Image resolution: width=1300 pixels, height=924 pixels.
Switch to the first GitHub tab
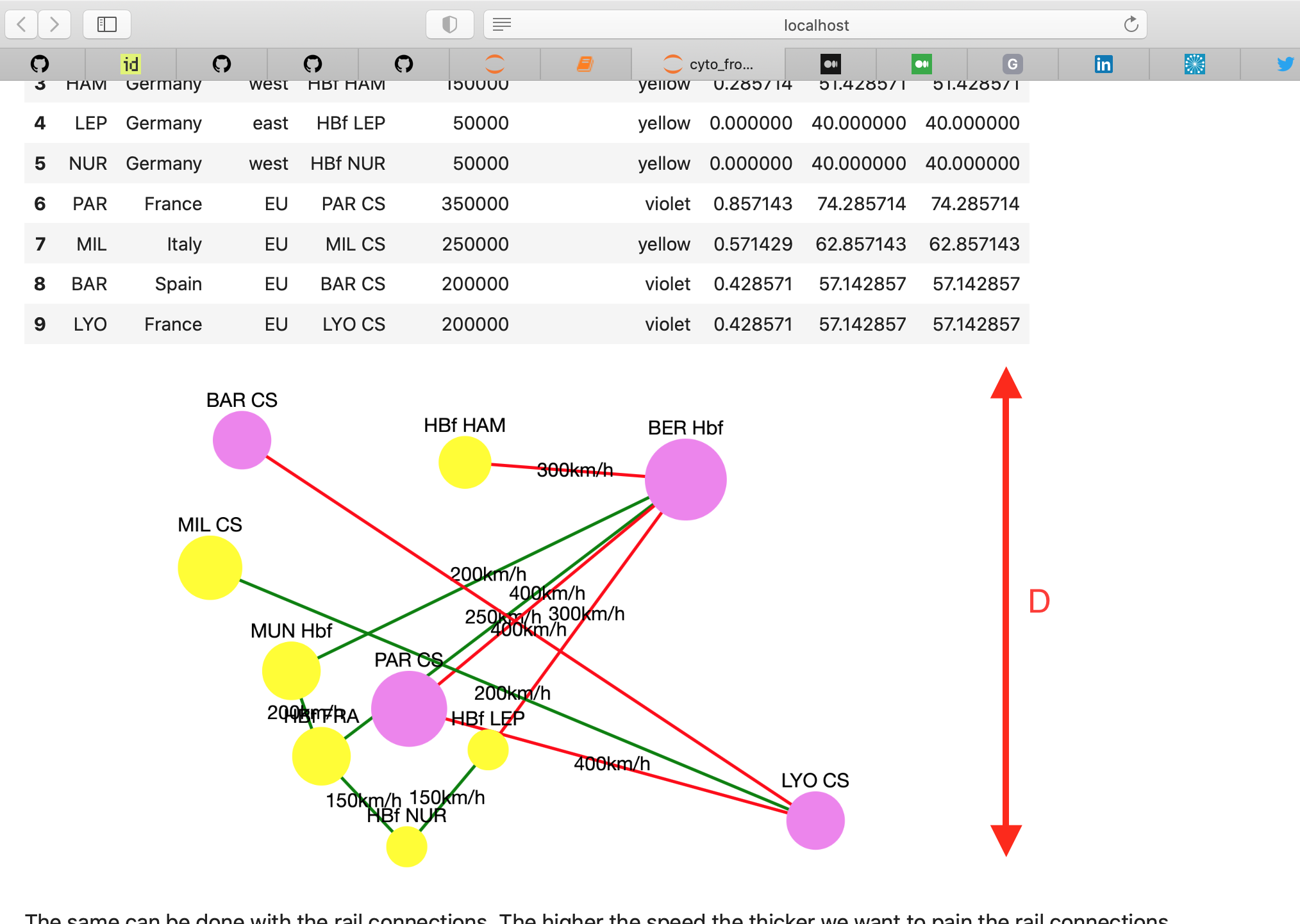tap(39, 64)
